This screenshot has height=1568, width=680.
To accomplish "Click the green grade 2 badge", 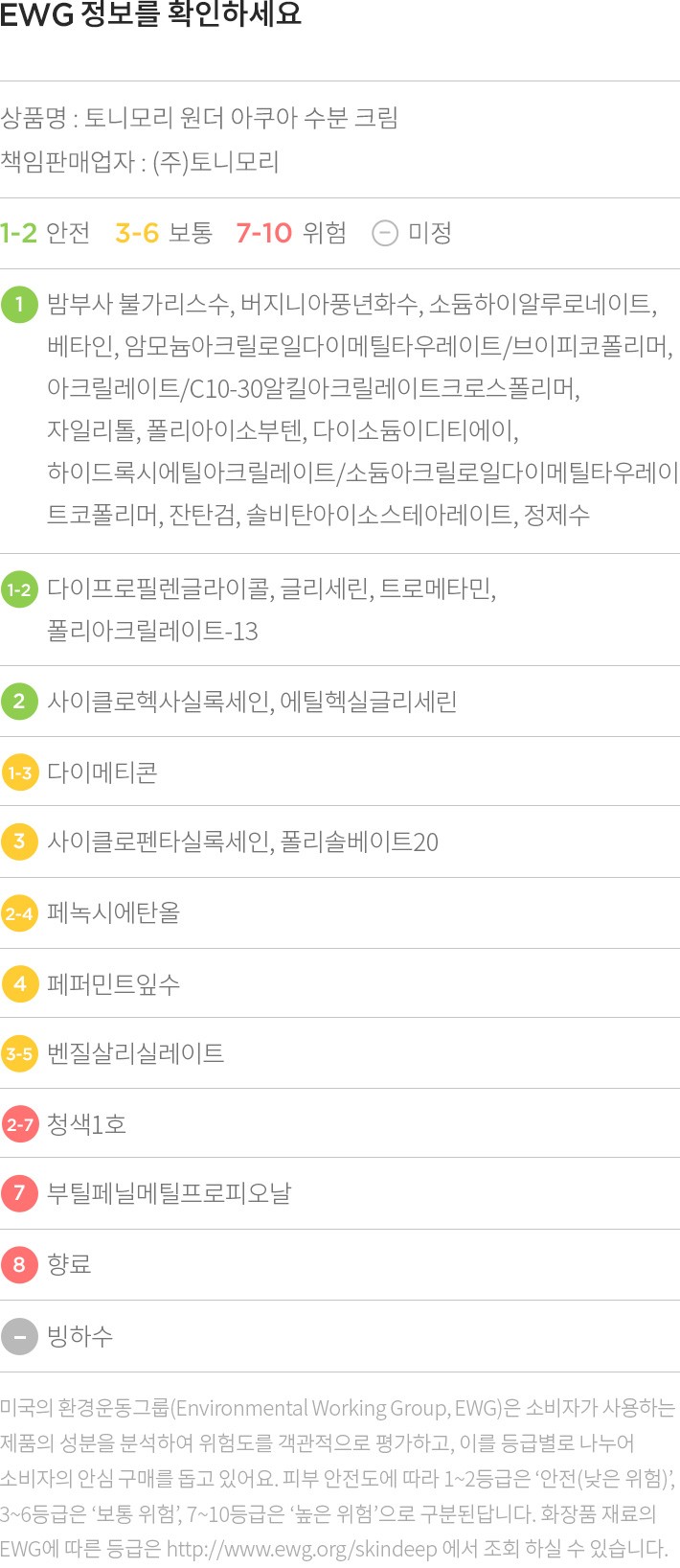I will [19, 702].
